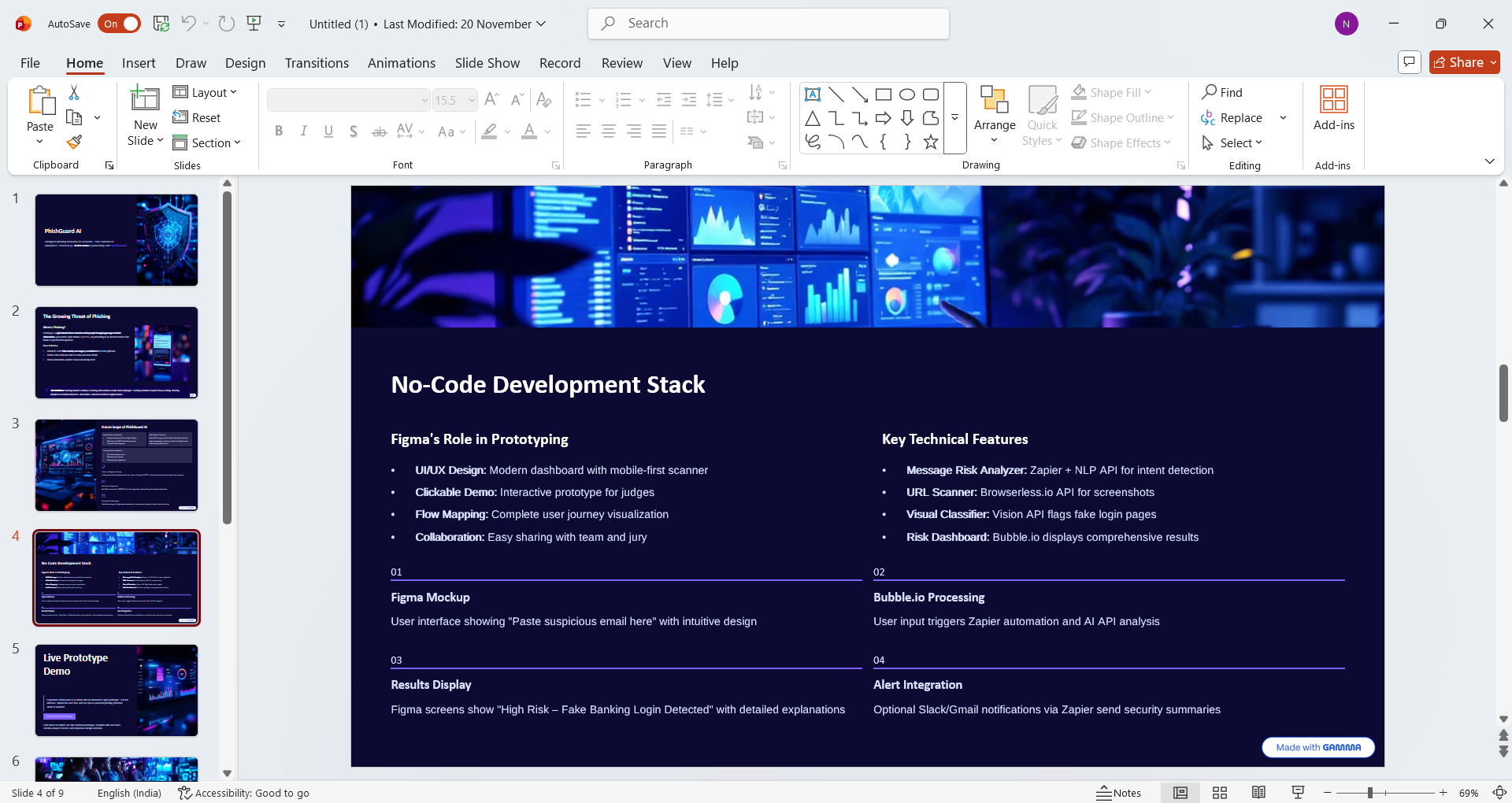Click the English (India) language button
This screenshot has height=803, width=1512.
(x=129, y=793)
